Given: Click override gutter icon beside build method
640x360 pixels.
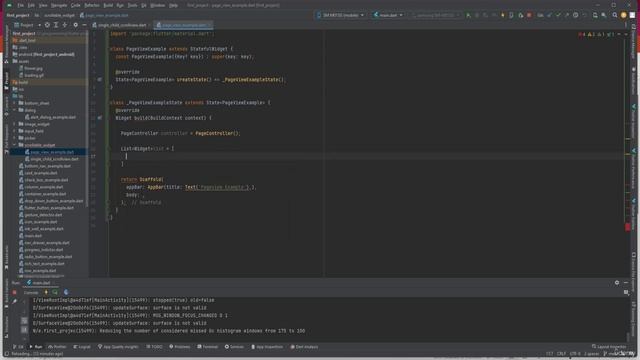Looking at the screenshot, I should (100, 118).
